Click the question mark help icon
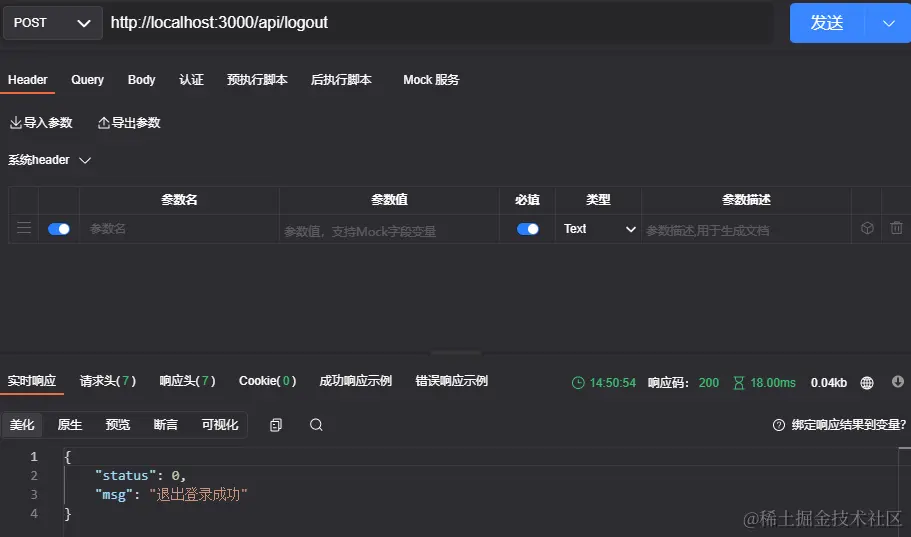911x537 pixels. 779,425
